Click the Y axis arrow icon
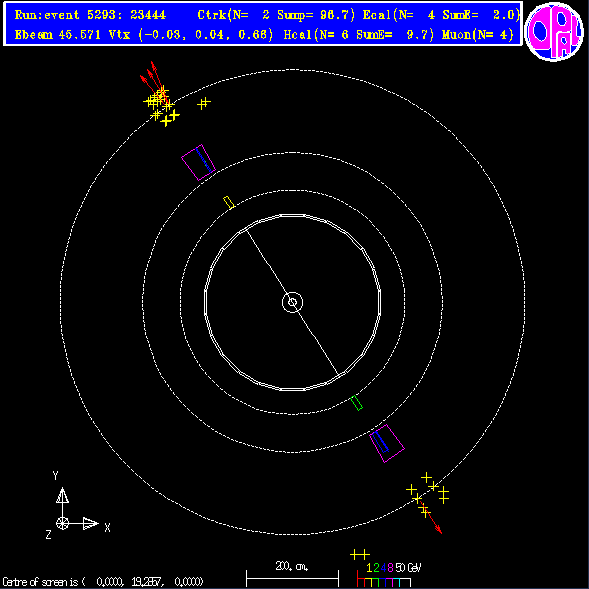589x589 pixels. click(62, 496)
